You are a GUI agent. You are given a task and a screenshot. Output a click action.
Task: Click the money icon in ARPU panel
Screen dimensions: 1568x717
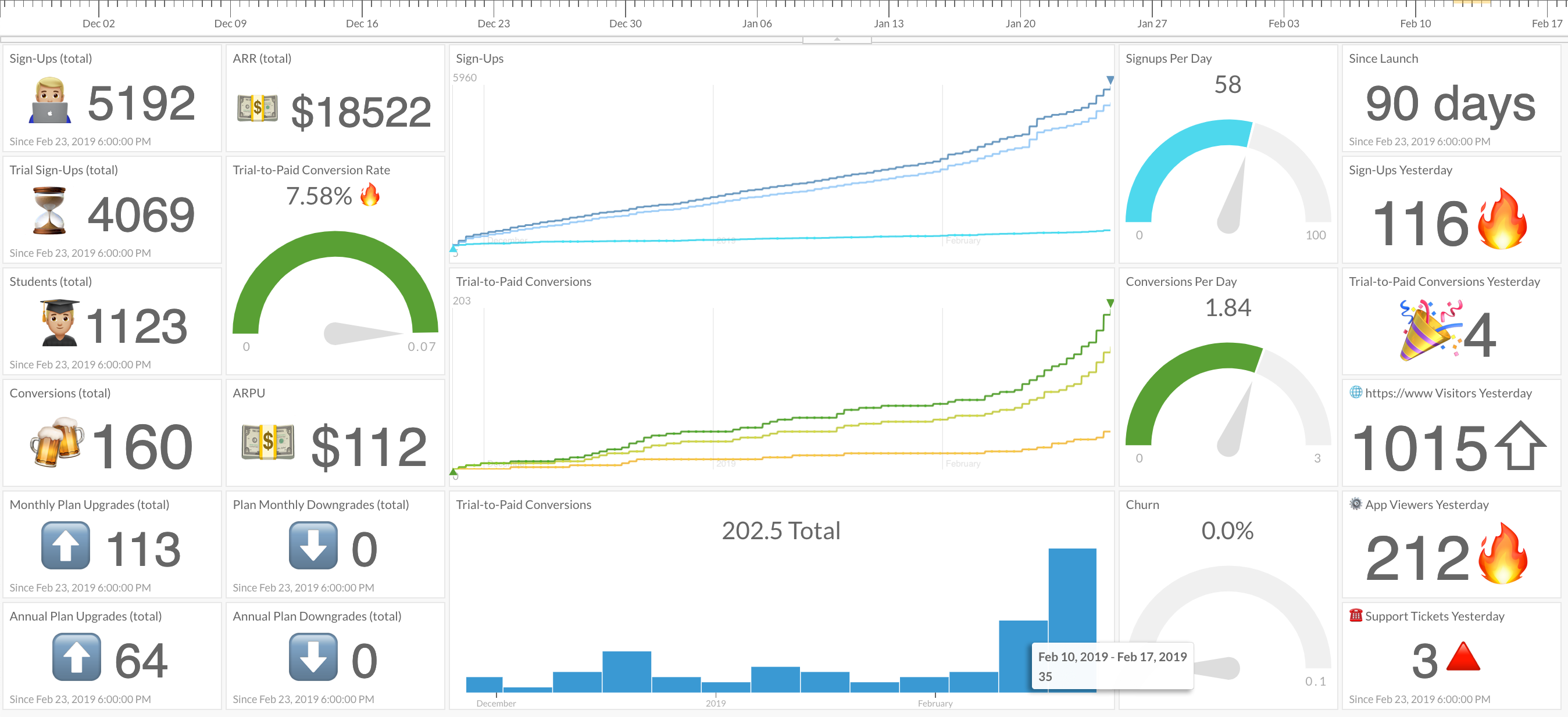click(x=268, y=442)
